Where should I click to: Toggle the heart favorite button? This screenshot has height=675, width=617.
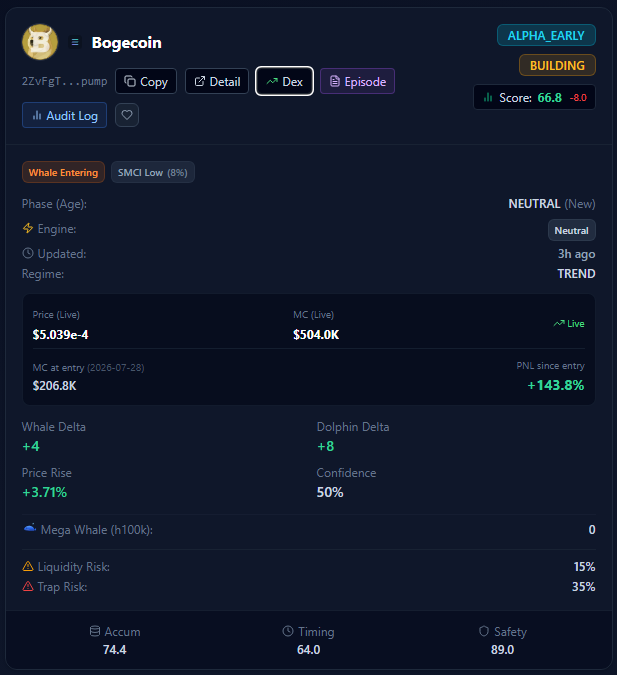(127, 115)
